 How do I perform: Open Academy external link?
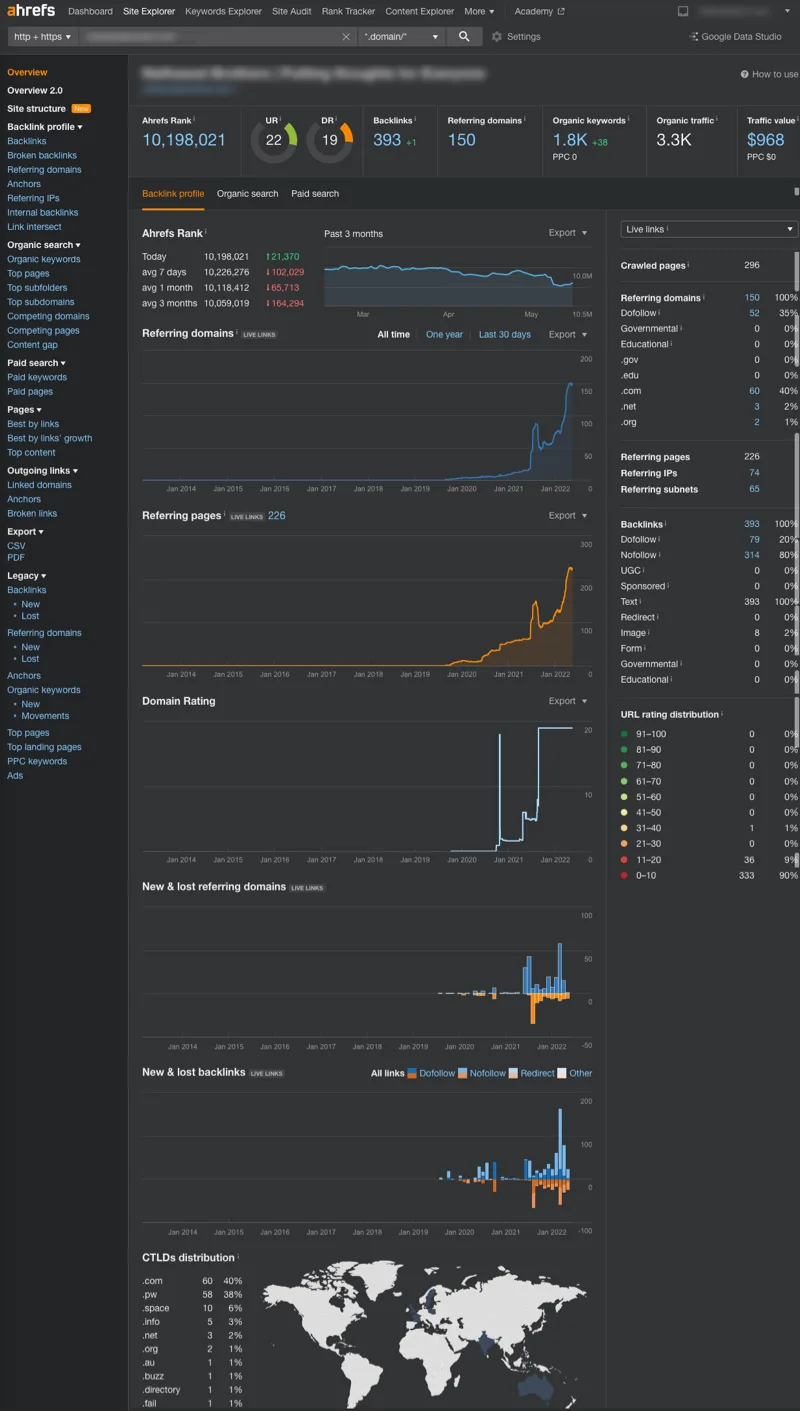[539, 12]
